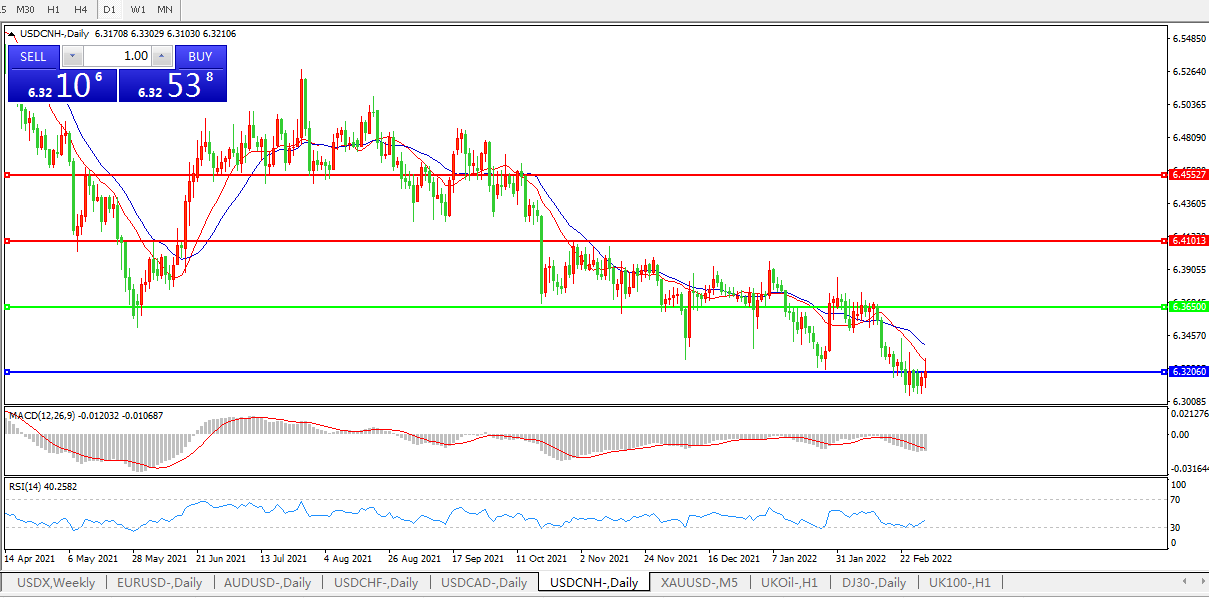Image resolution: width=1209 pixels, height=598 pixels.
Task: Select the H4 timeframe
Action: pyautogui.click(x=81, y=9)
